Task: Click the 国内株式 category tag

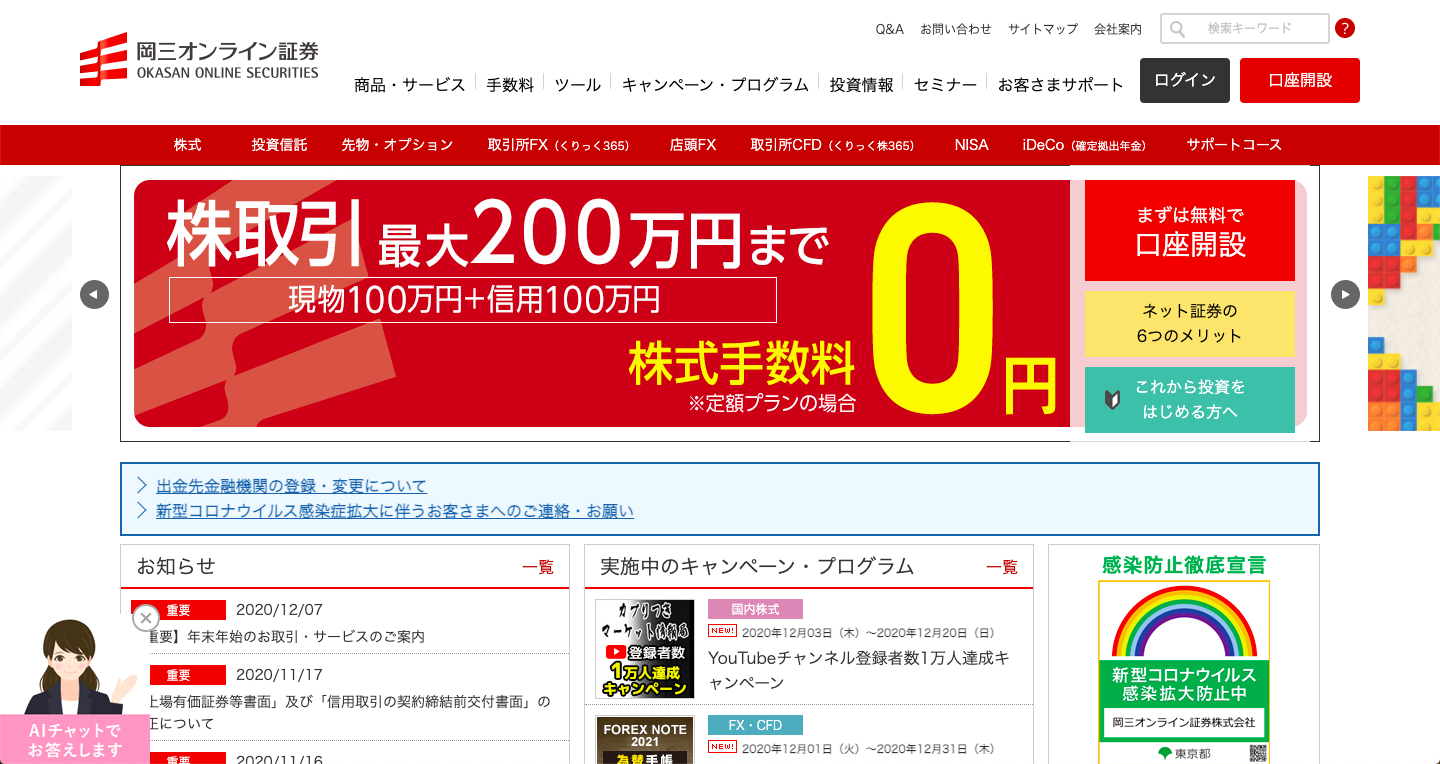Action: (755, 609)
